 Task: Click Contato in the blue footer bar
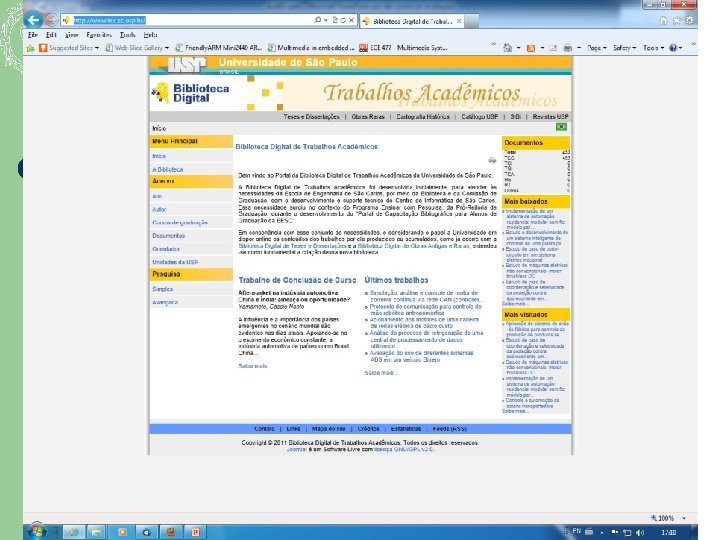pos(264,428)
